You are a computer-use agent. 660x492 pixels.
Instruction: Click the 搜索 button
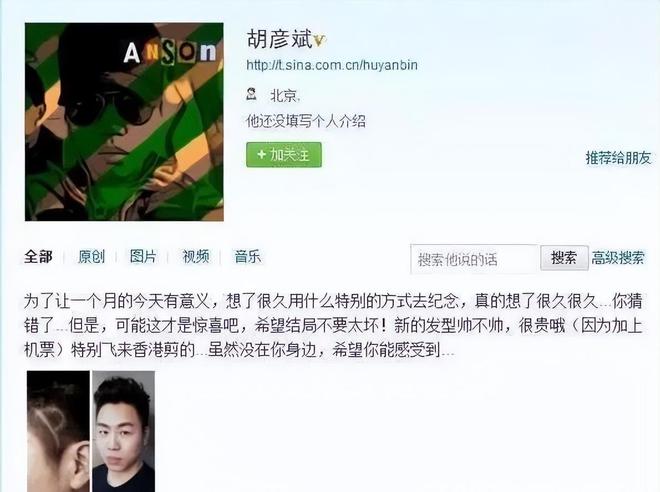564,258
